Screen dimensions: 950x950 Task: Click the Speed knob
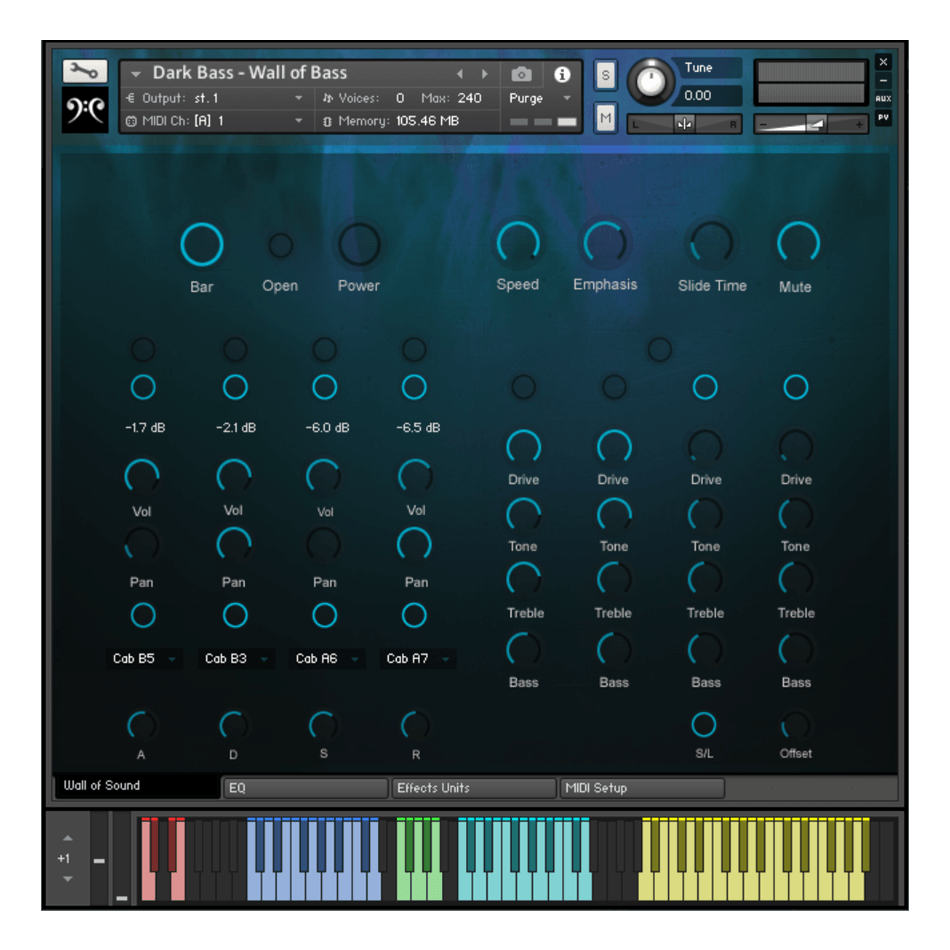click(x=518, y=244)
